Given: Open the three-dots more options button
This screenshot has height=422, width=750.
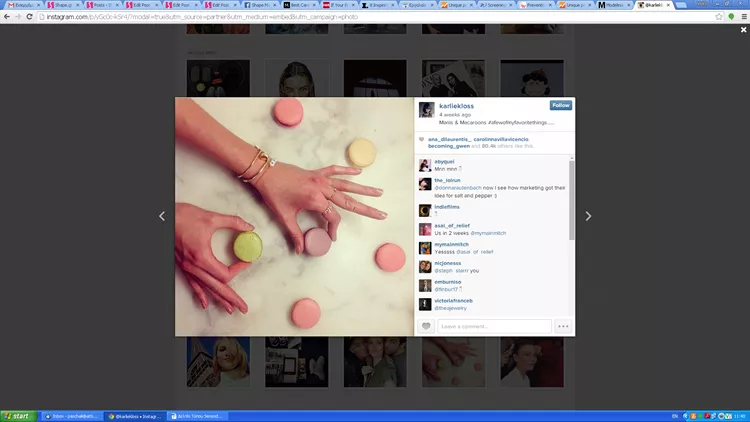Looking at the screenshot, I should pos(563,326).
